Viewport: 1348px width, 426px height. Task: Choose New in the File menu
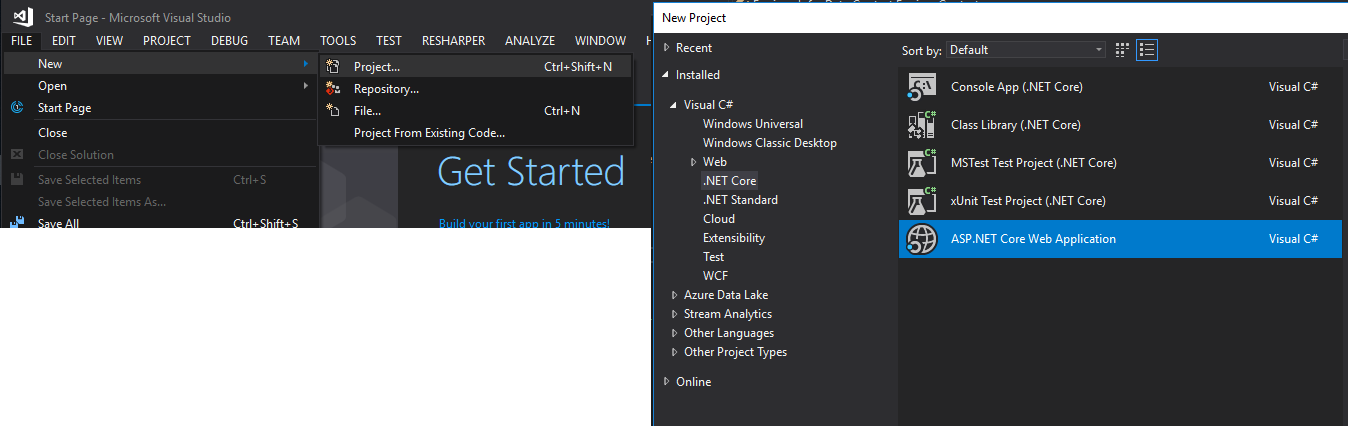[x=160, y=64]
